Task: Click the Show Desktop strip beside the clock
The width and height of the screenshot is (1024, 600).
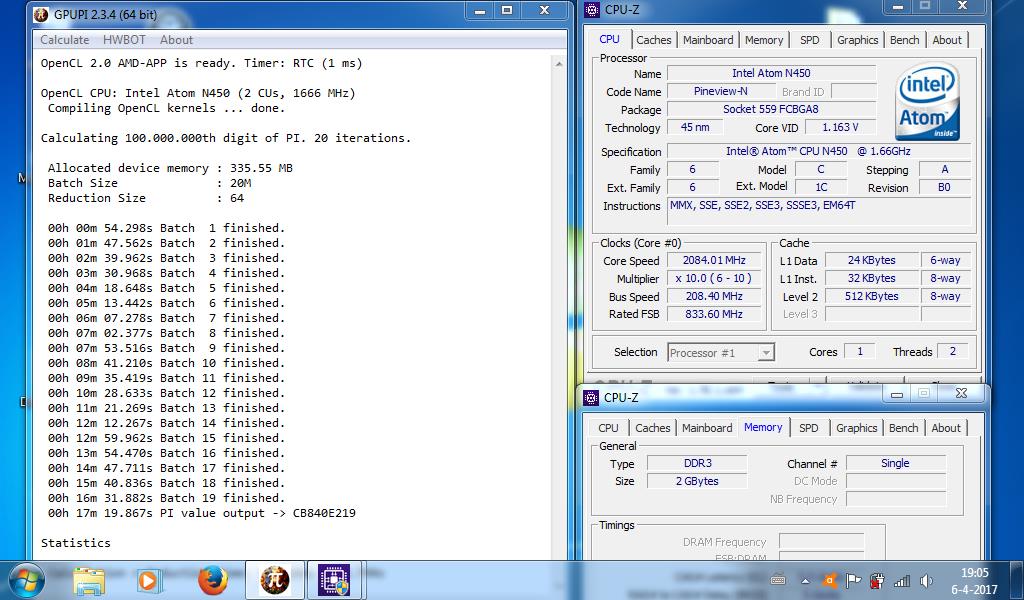Action: [x=1017, y=580]
